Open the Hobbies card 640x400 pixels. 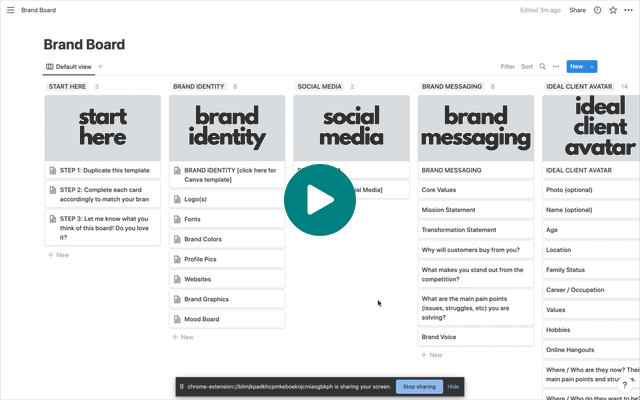click(x=591, y=330)
